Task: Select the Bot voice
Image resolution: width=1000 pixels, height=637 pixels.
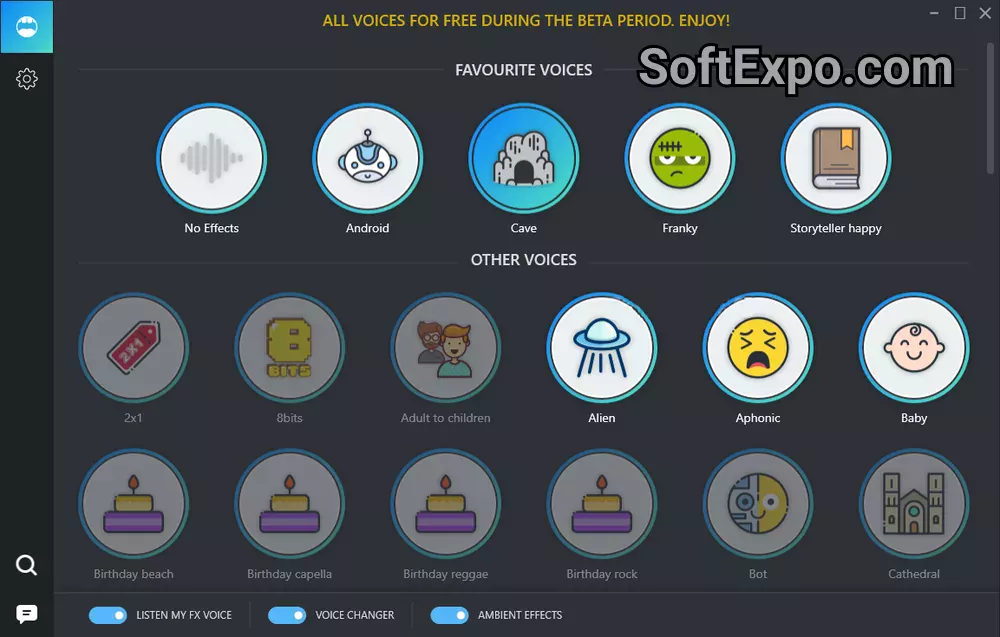Action: tap(758, 504)
